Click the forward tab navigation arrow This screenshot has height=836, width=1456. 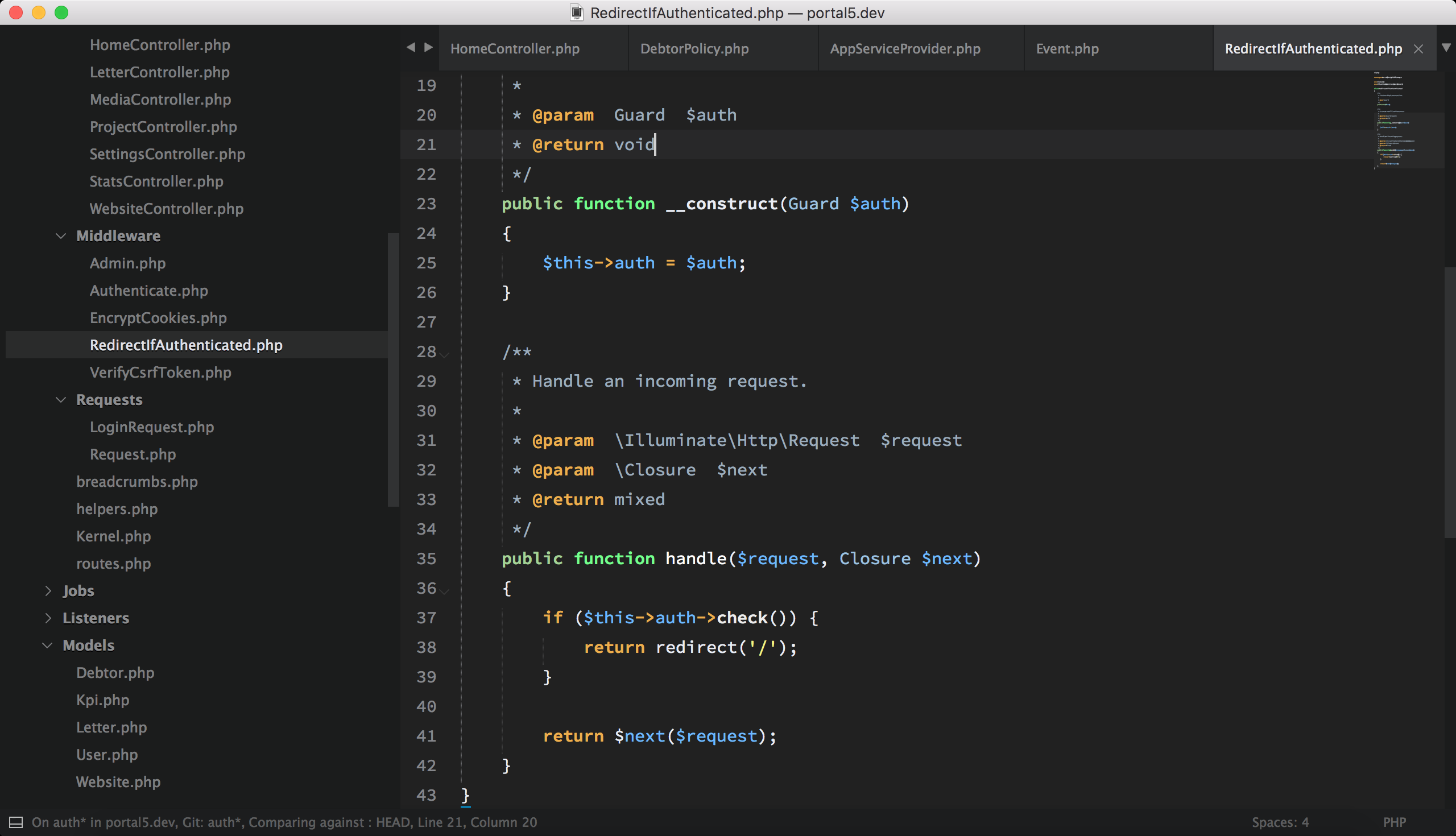[x=428, y=48]
